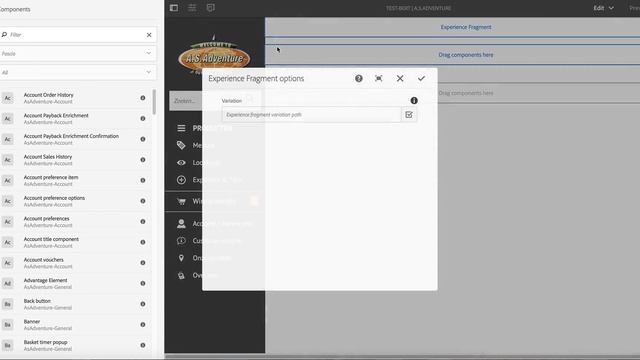This screenshot has width=640, height=360.
Task: Clear the components filter text
Action: tap(149, 35)
